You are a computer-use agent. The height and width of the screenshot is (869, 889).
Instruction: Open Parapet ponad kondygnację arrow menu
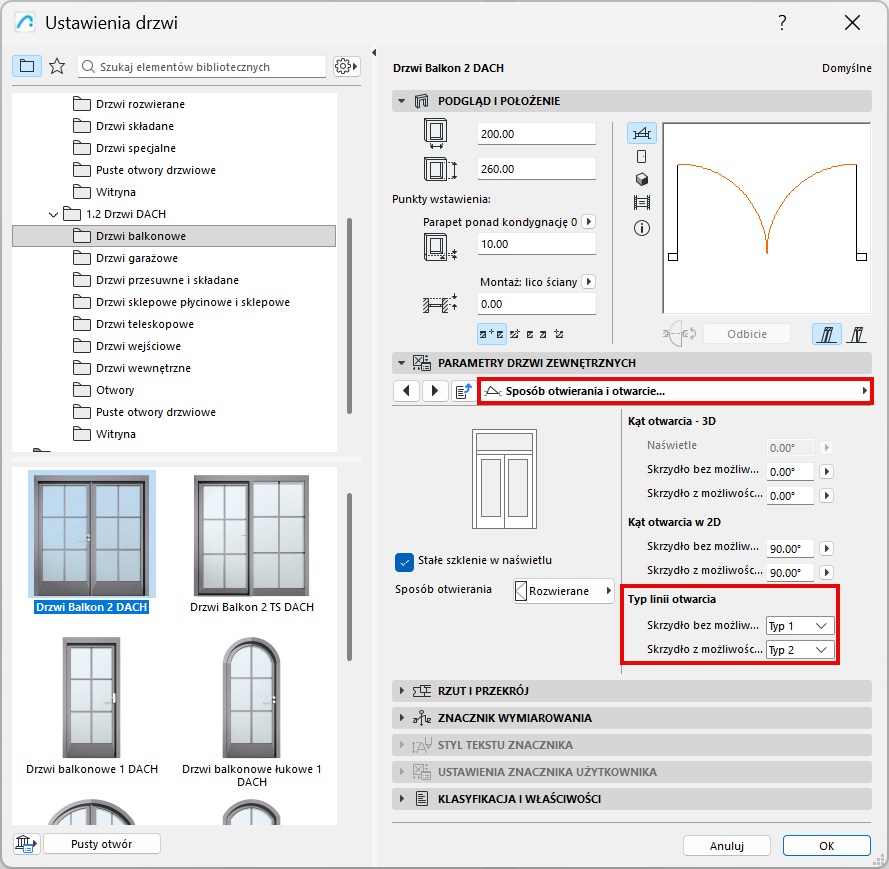click(589, 222)
